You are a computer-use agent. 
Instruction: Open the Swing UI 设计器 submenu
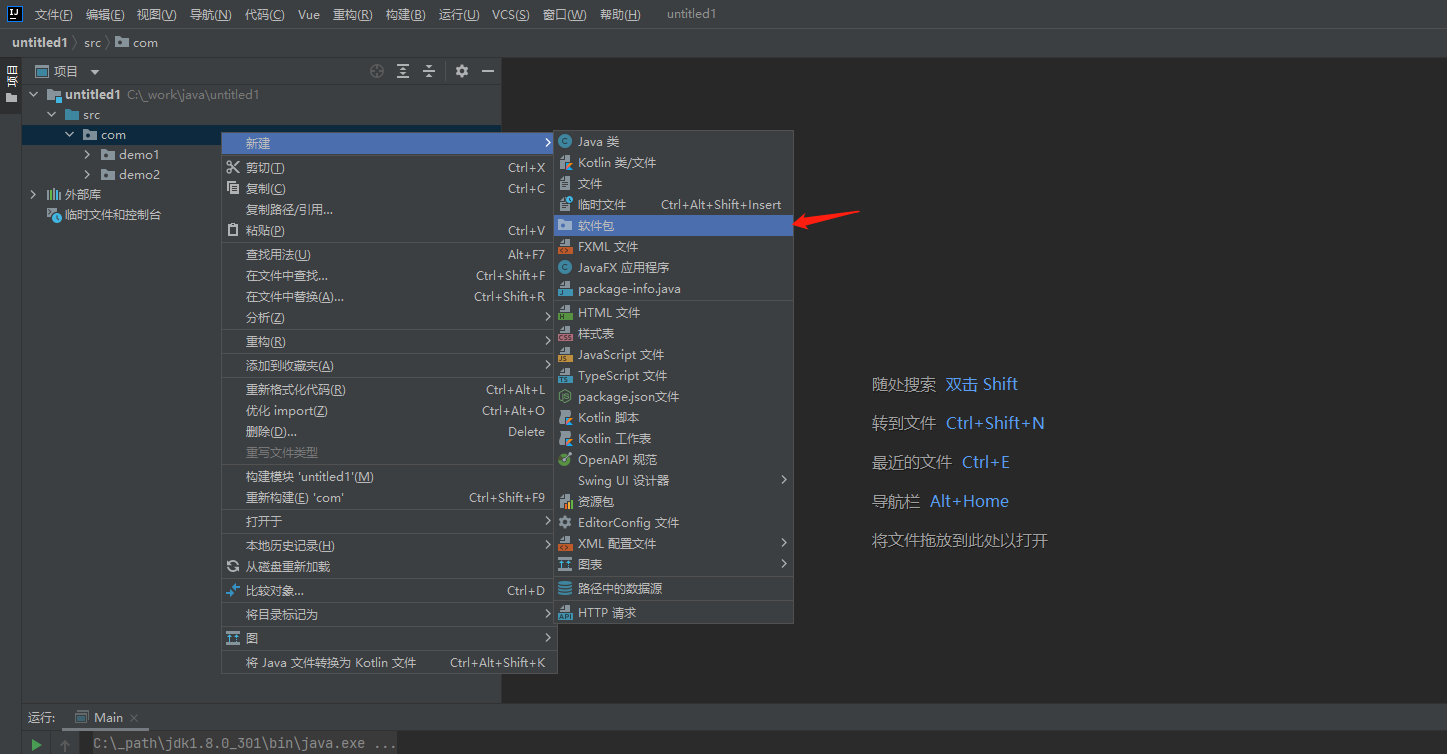point(673,481)
